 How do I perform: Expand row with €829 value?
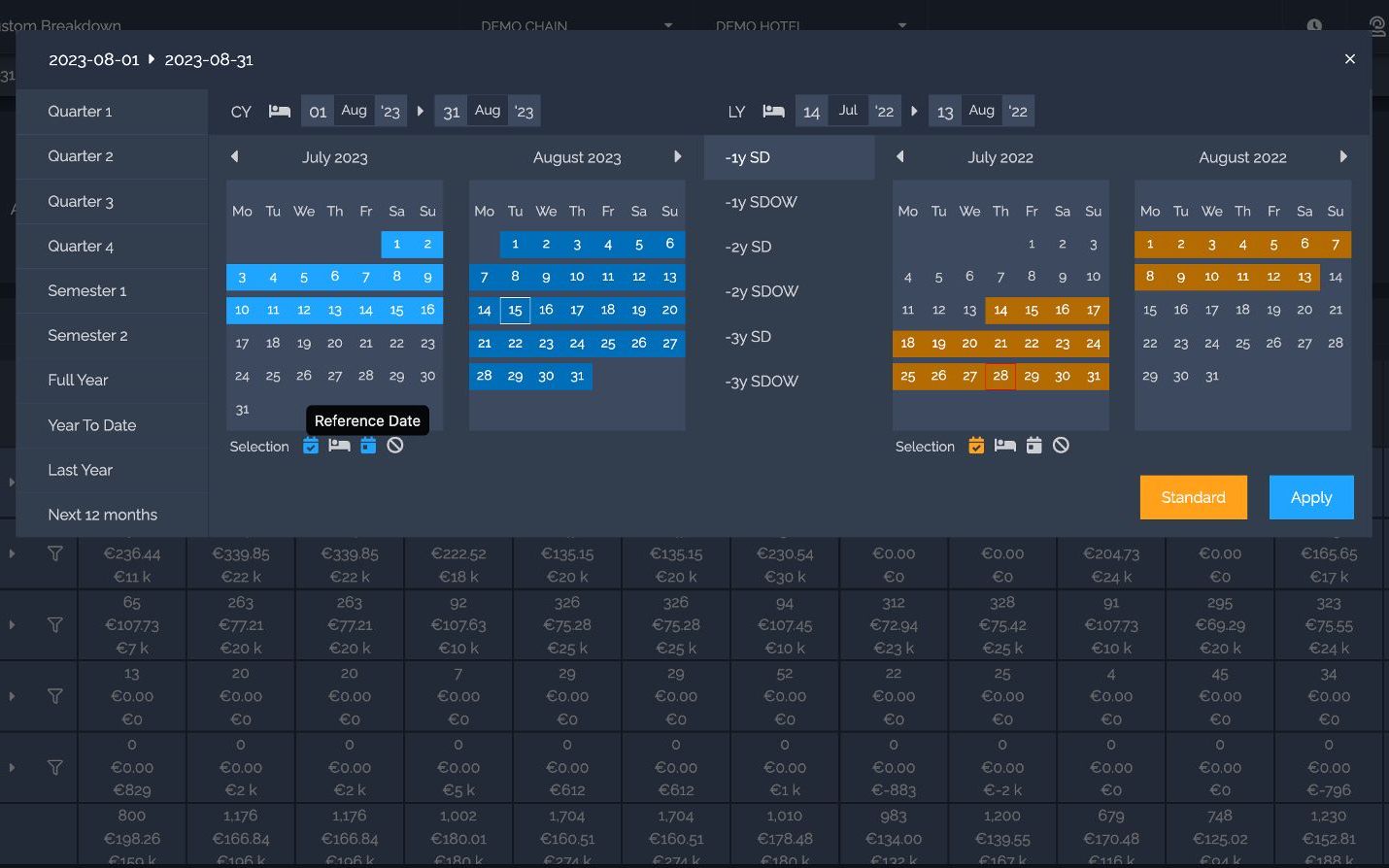coord(12,768)
